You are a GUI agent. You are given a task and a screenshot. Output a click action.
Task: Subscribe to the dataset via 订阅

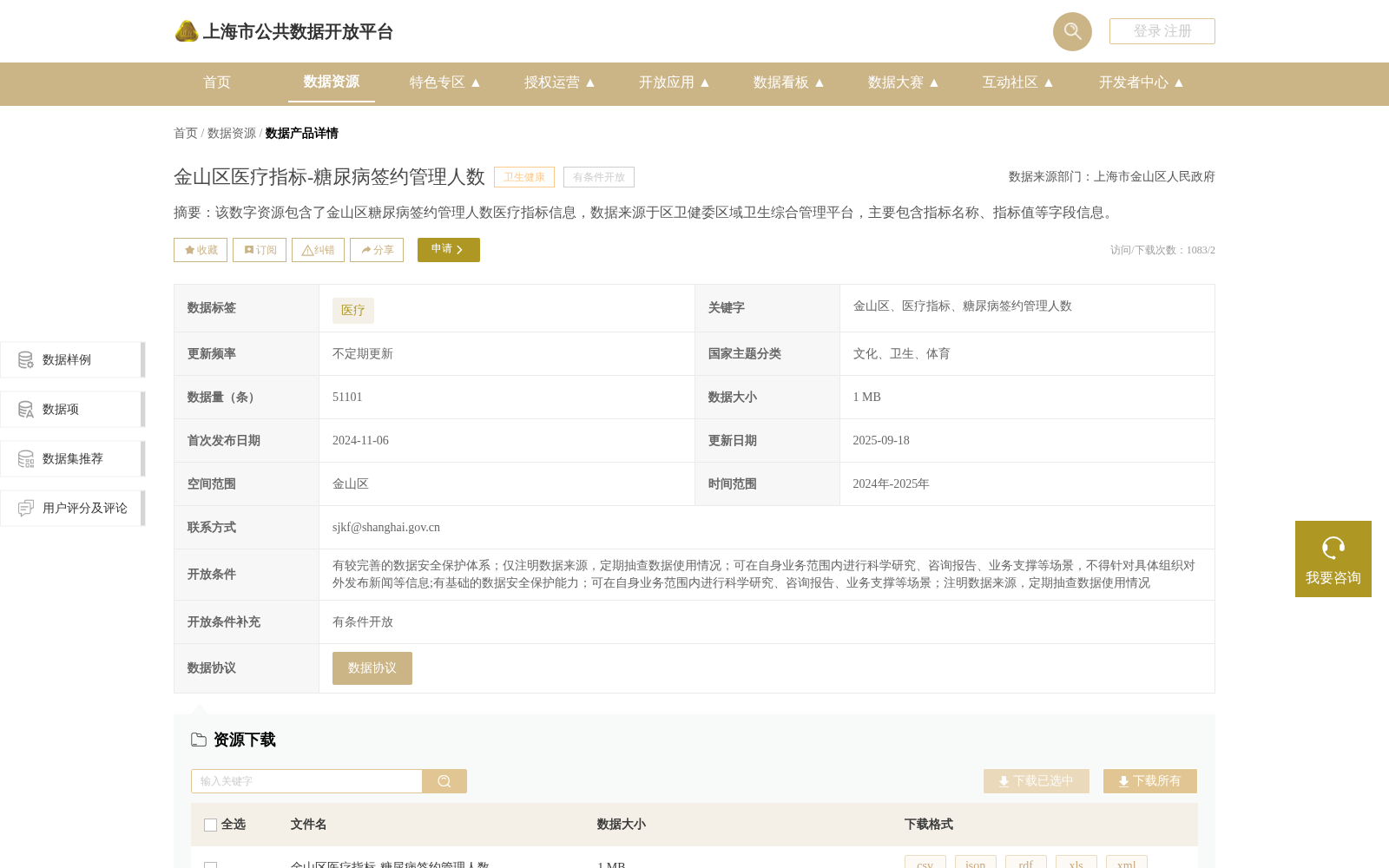260,250
